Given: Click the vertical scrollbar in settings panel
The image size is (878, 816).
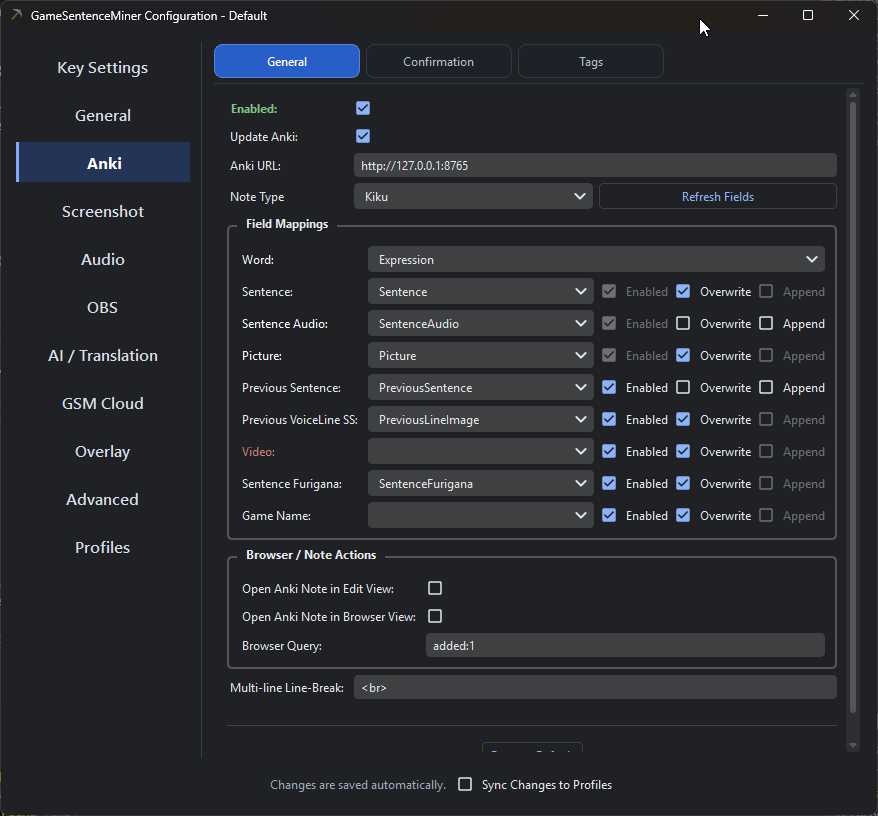Looking at the screenshot, I should pos(853,407).
